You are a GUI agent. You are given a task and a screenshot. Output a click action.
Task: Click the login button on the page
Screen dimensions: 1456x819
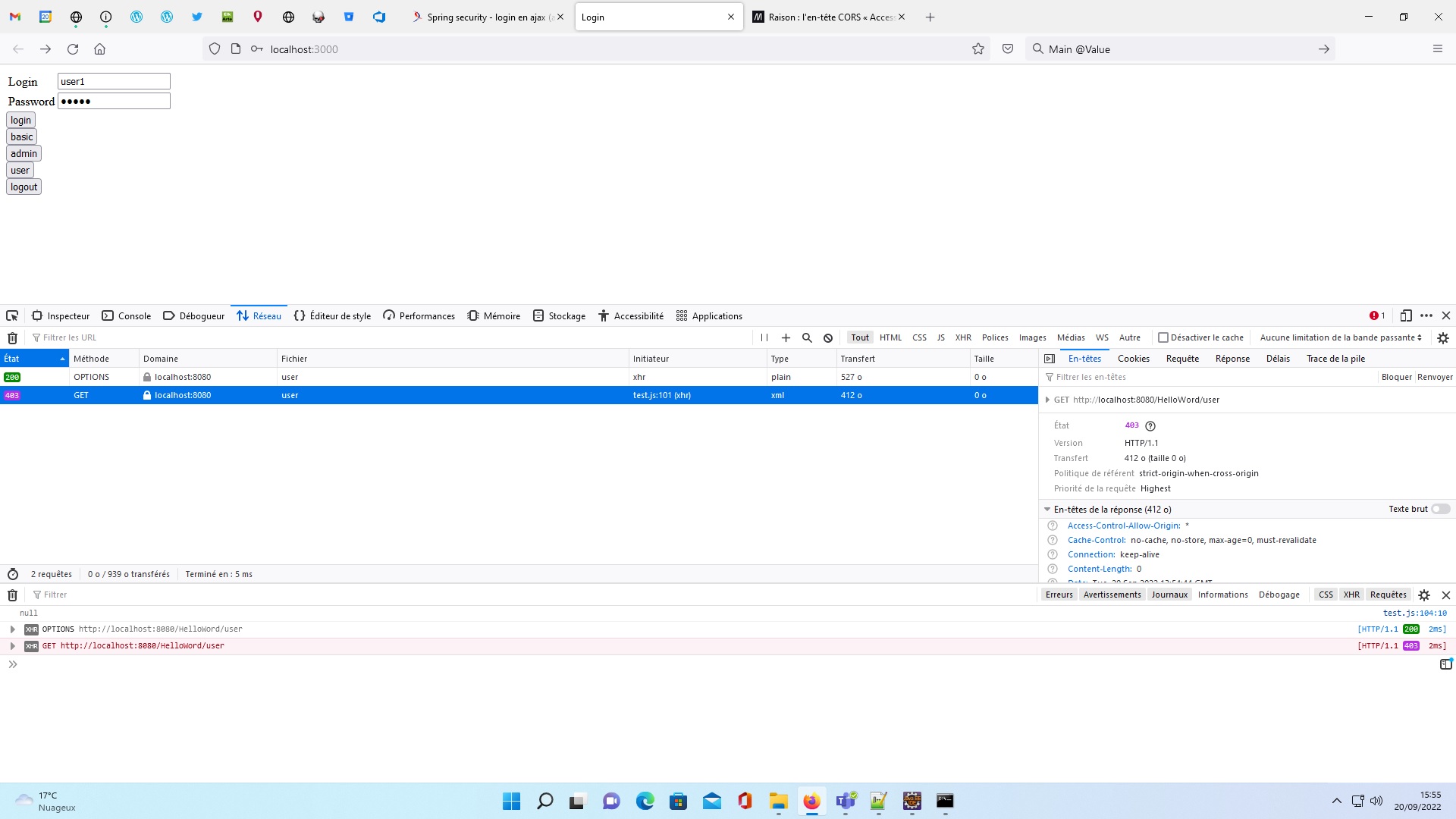tap(20, 121)
